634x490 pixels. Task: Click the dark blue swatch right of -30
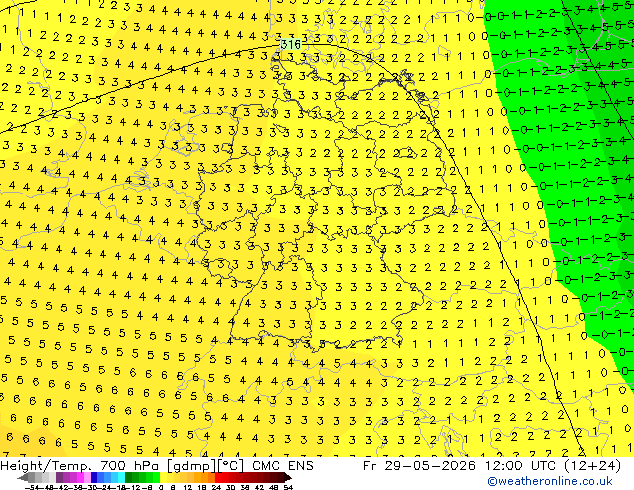pos(94,477)
